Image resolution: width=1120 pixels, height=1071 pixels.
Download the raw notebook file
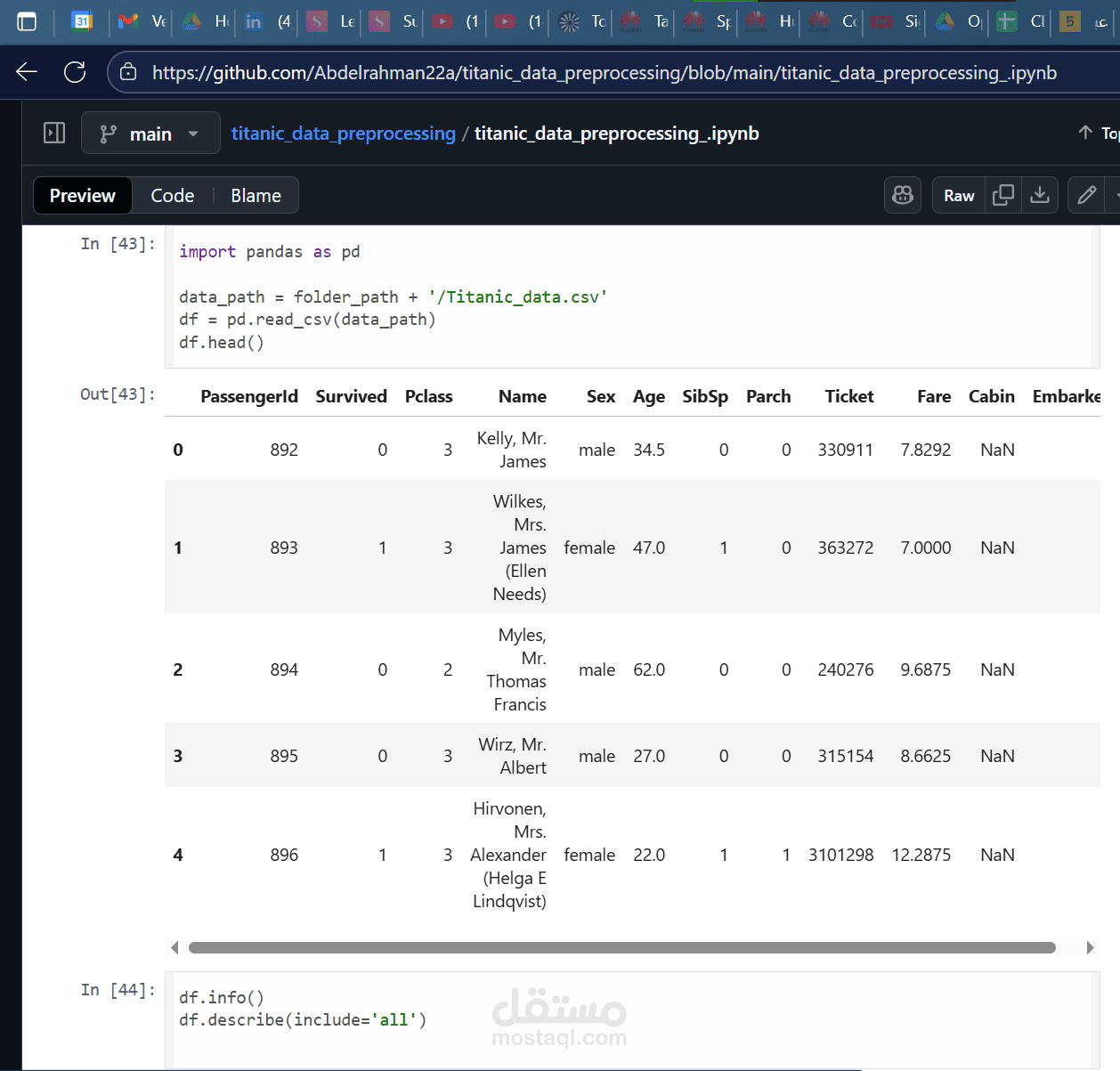point(1039,195)
